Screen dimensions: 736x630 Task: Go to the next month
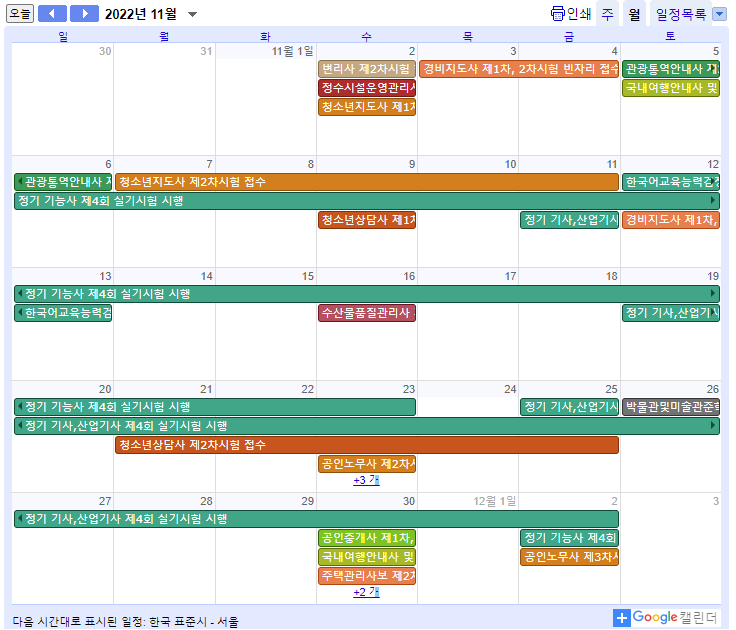[x=84, y=14]
